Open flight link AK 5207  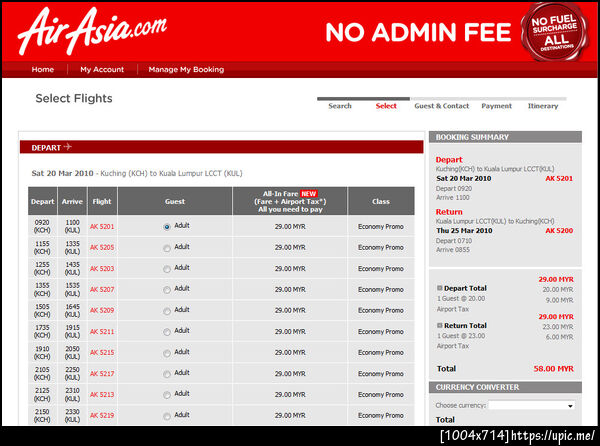point(102,290)
